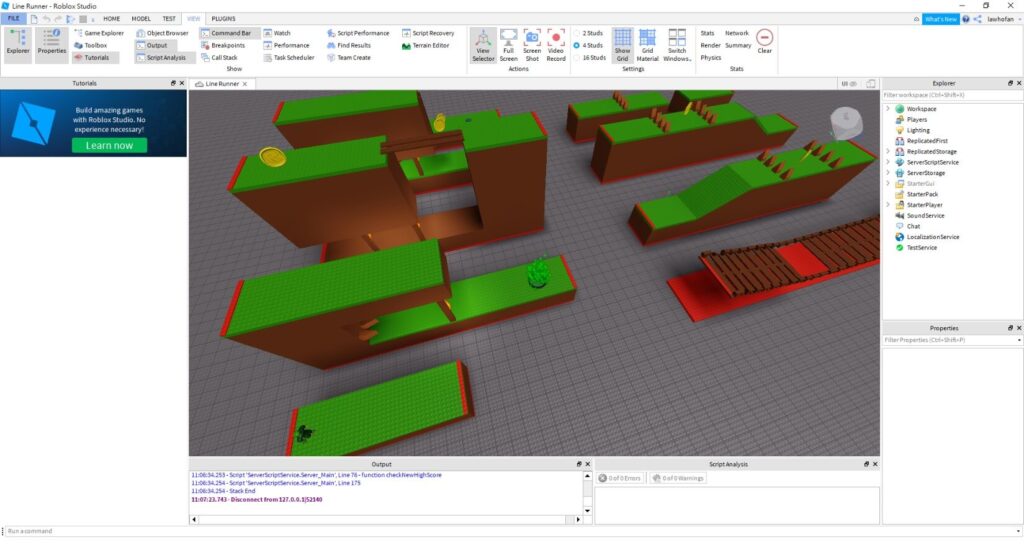
Task: Open the Call Stack window
Action: click(x=219, y=57)
